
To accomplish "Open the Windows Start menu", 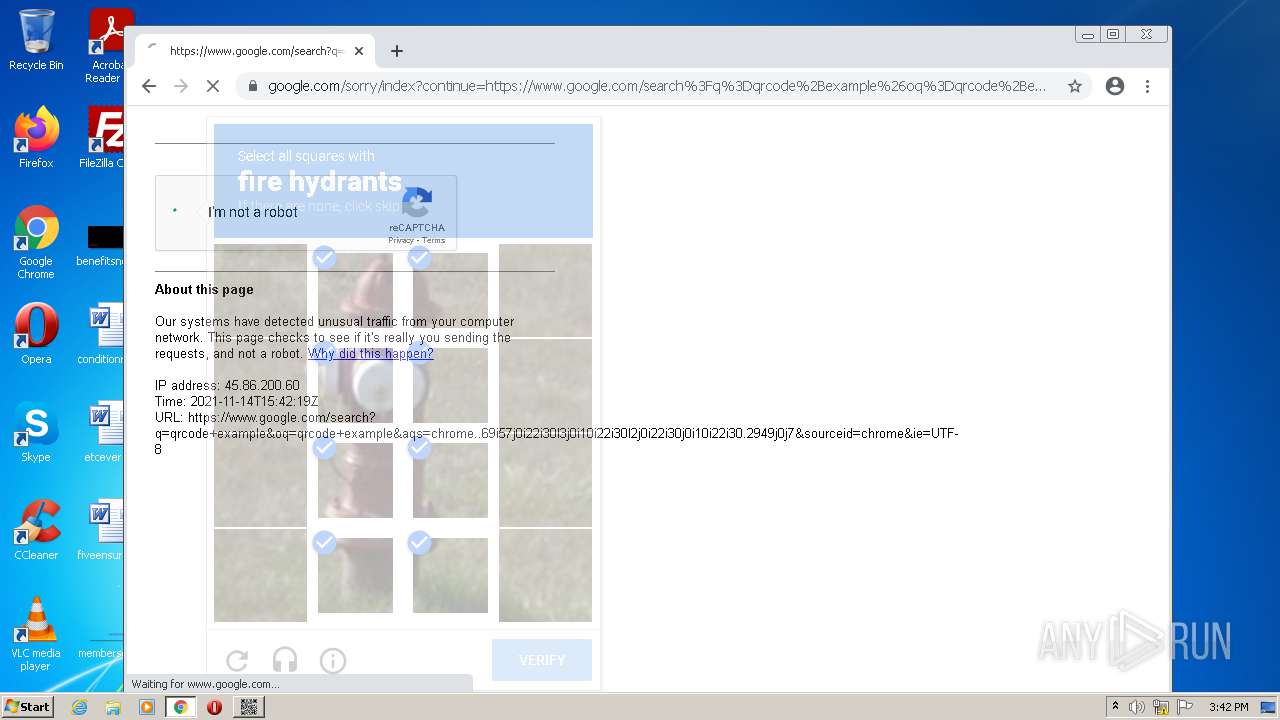I will pyautogui.click(x=27, y=707).
